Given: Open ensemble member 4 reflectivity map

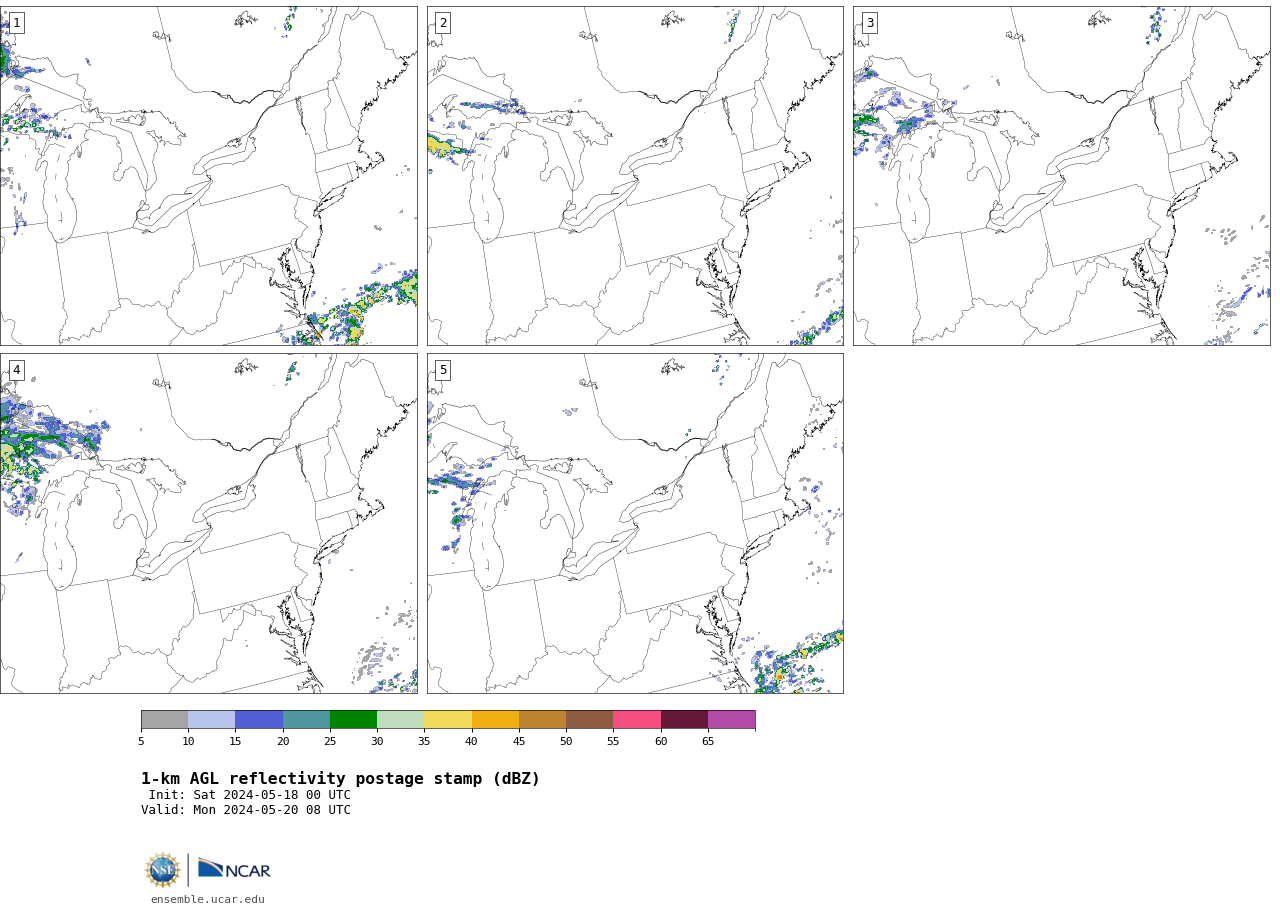Looking at the screenshot, I should point(208,523).
